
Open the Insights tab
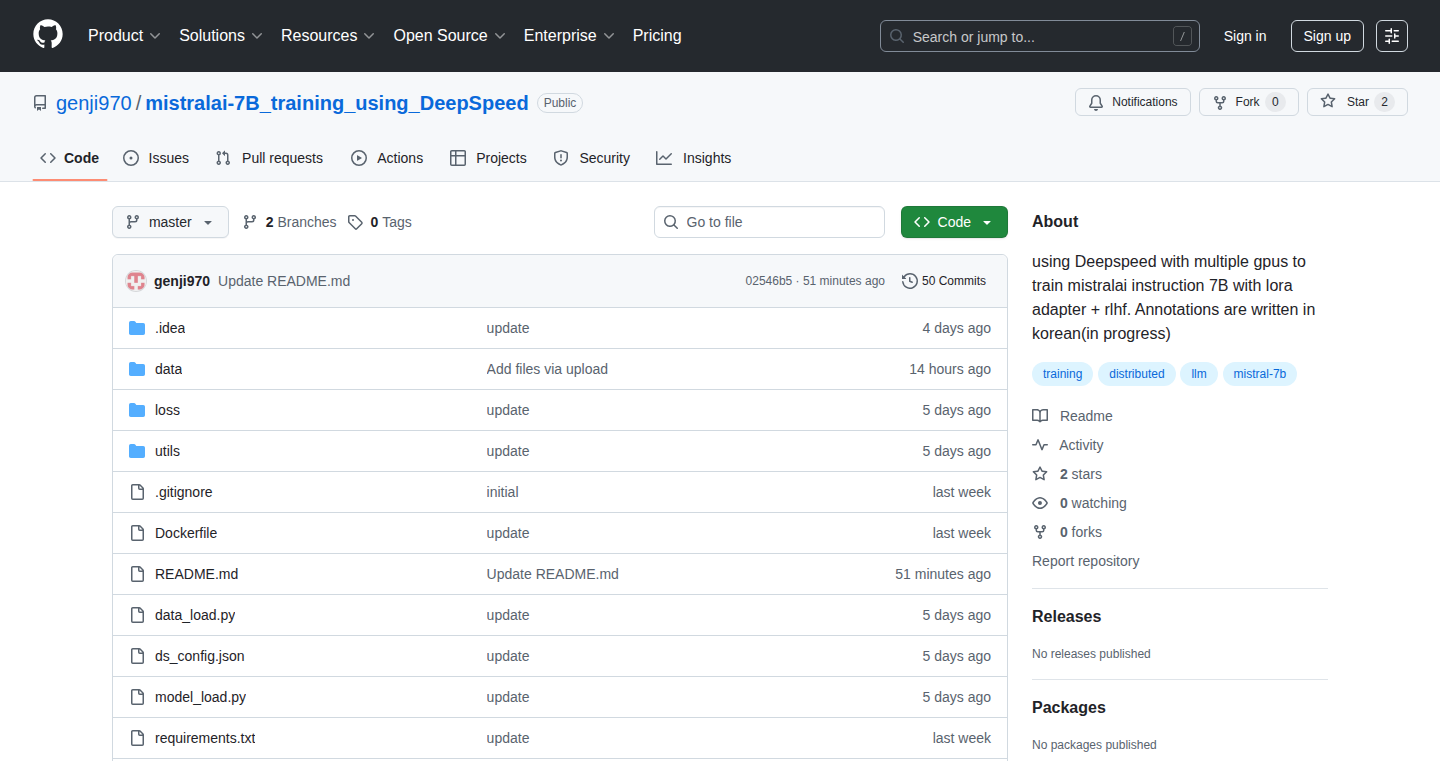694,158
